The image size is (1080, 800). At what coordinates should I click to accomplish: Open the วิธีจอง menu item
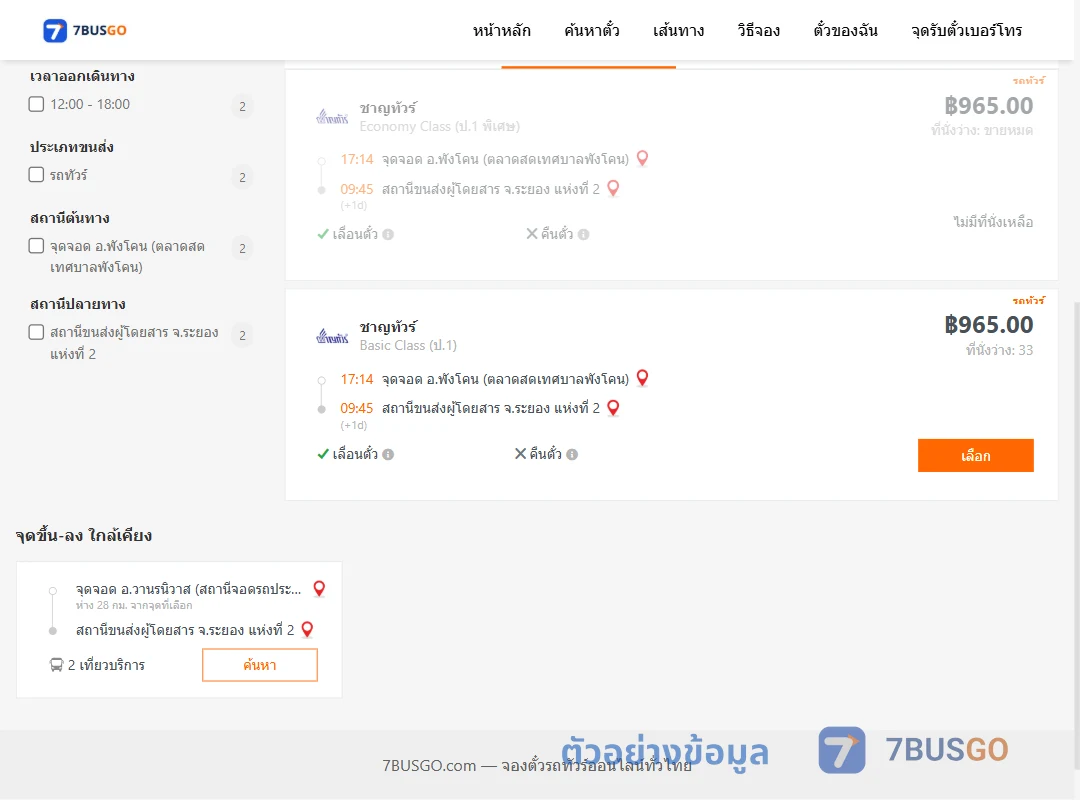tap(758, 30)
